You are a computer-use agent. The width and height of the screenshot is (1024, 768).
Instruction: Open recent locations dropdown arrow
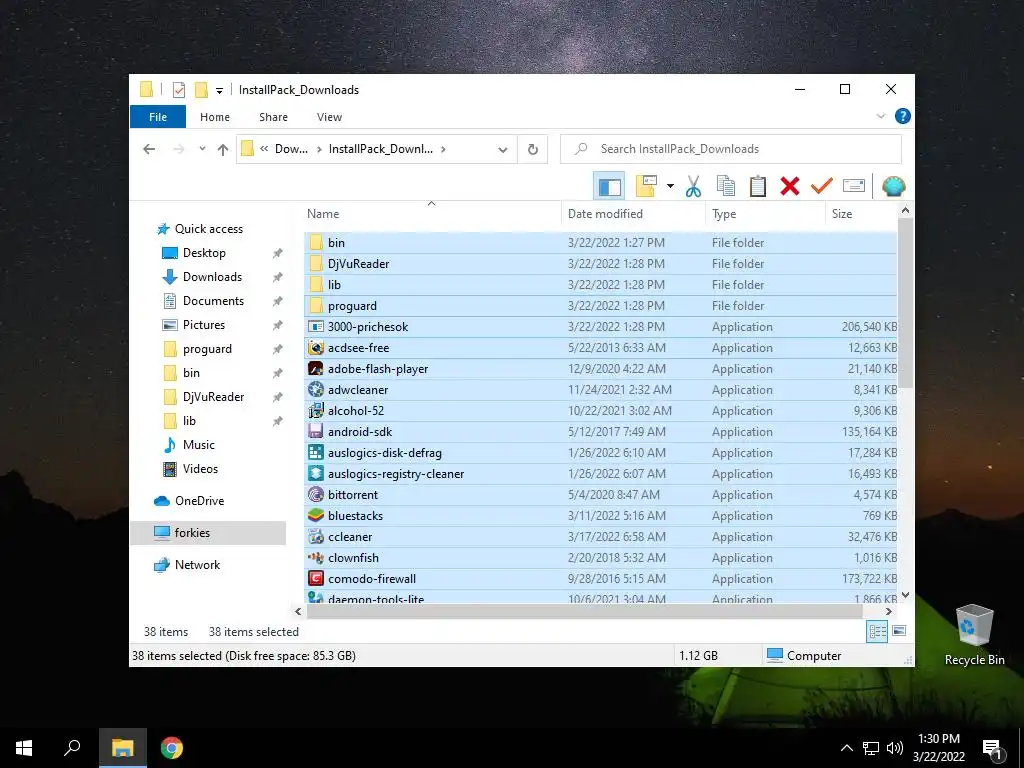pos(202,149)
